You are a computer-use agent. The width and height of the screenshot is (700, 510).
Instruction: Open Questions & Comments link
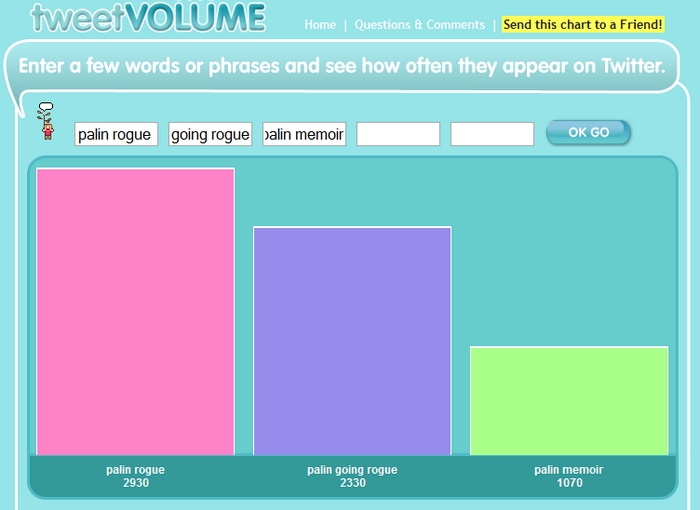[x=420, y=25]
